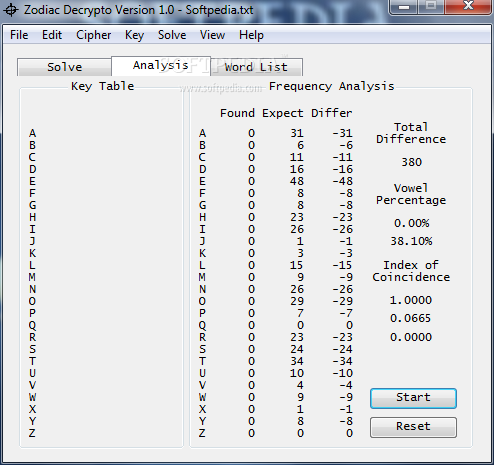Image resolution: width=494 pixels, height=465 pixels.
Task: Minimize the Zodiac Decrypto window
Action: pyautogui.click(x=403, y=7)
